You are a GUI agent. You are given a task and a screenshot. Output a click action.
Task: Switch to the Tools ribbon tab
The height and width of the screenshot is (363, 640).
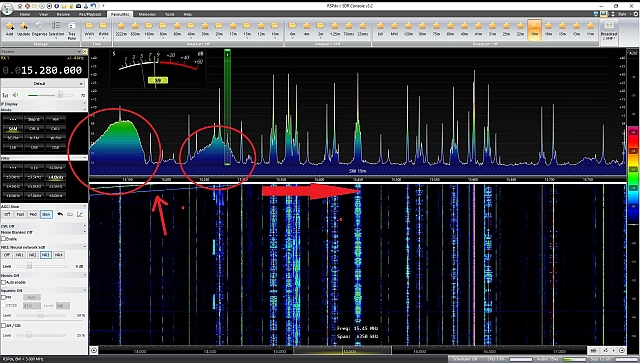tap(169, 14)
